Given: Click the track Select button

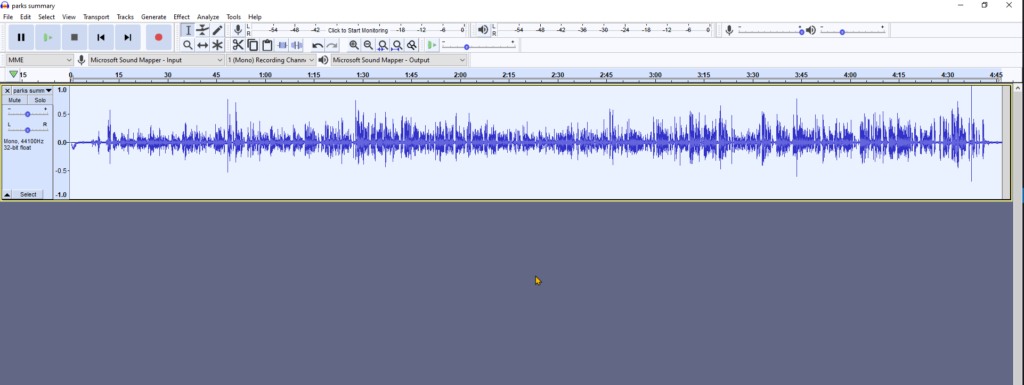Looking at the screenshot, I should tap(28, 194).
